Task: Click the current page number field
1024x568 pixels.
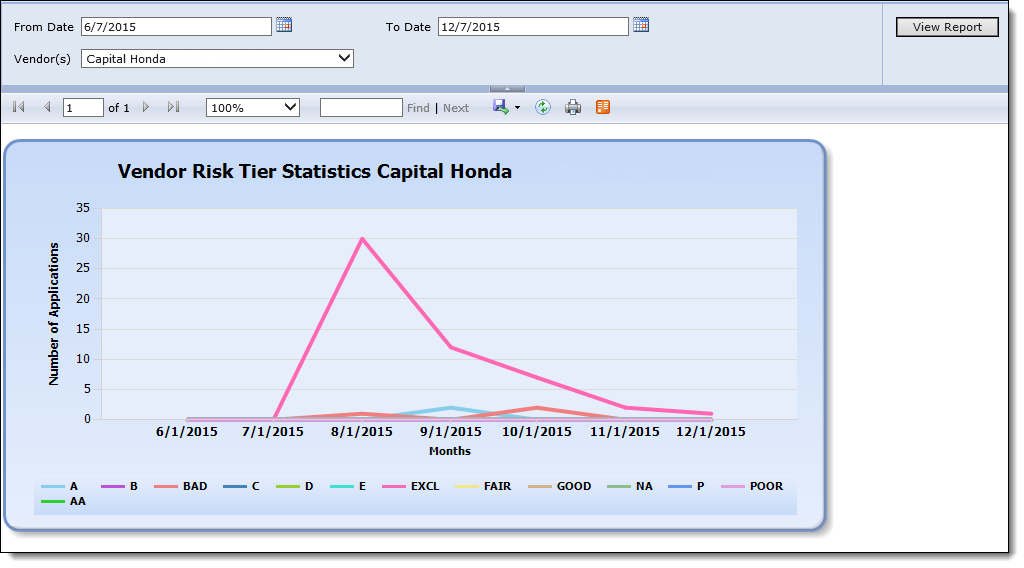Action: pyautogui.click(x=83, y=108)
